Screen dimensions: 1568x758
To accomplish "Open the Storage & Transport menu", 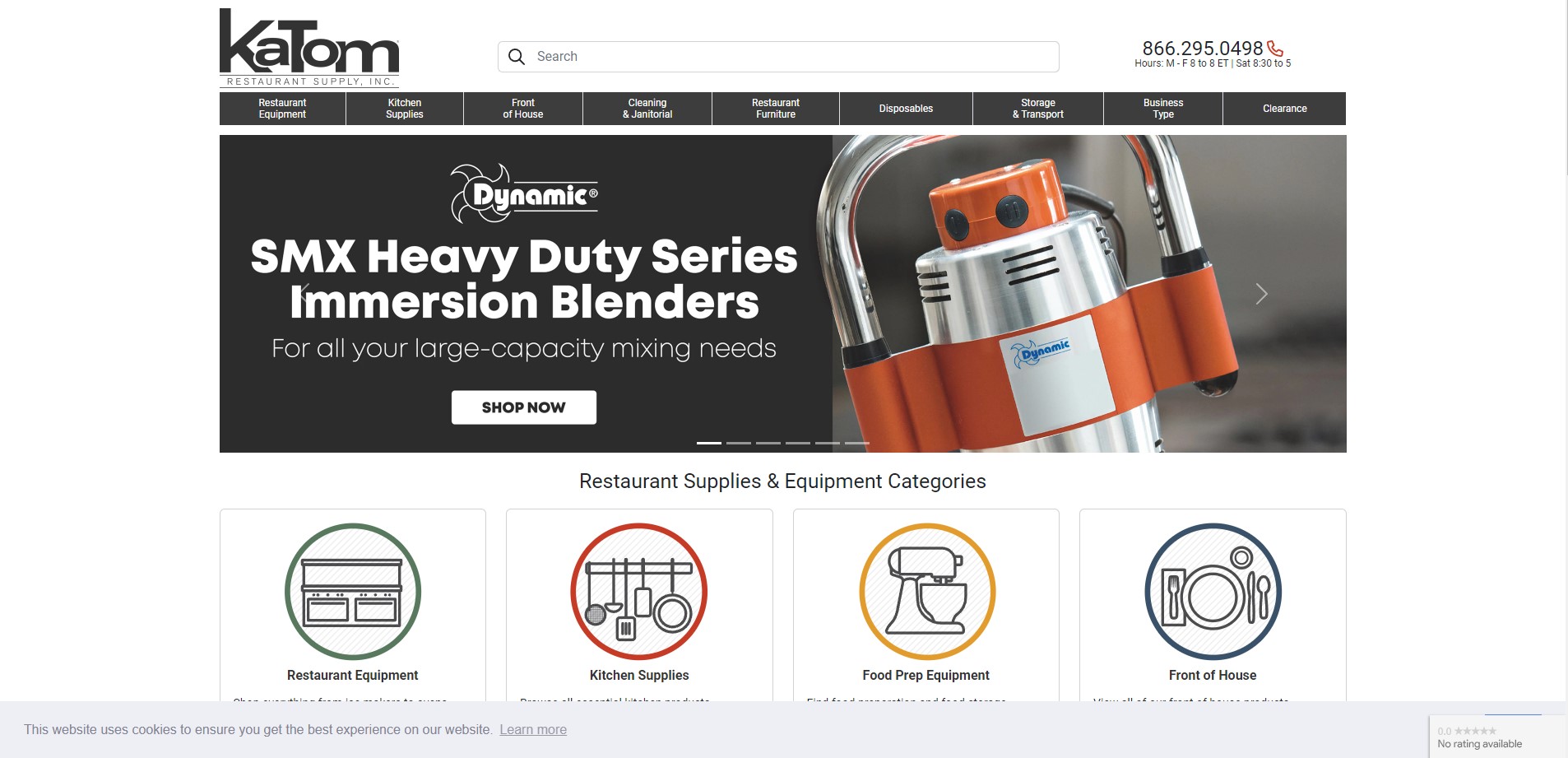I will (x=1038, y=109).
